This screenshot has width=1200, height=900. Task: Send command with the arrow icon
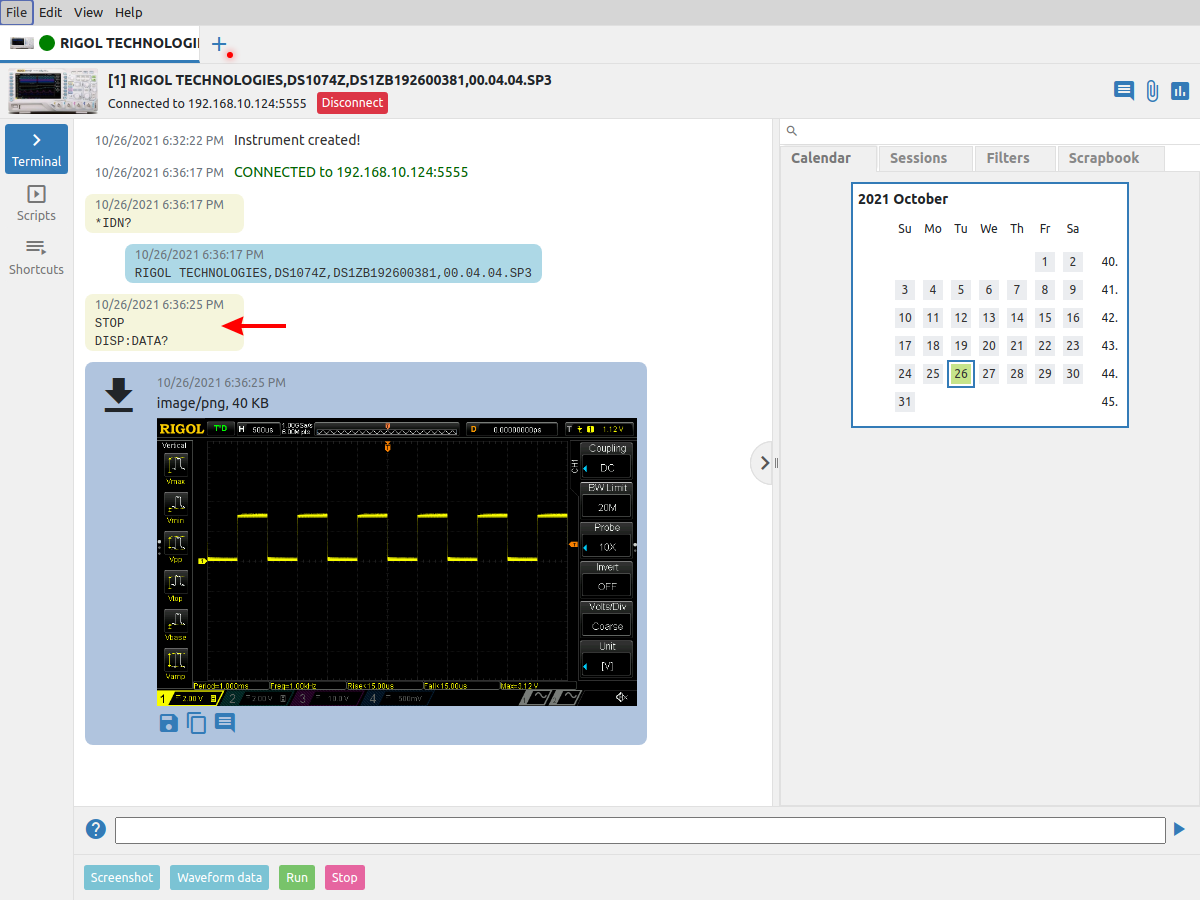(x=1179, y=829)
